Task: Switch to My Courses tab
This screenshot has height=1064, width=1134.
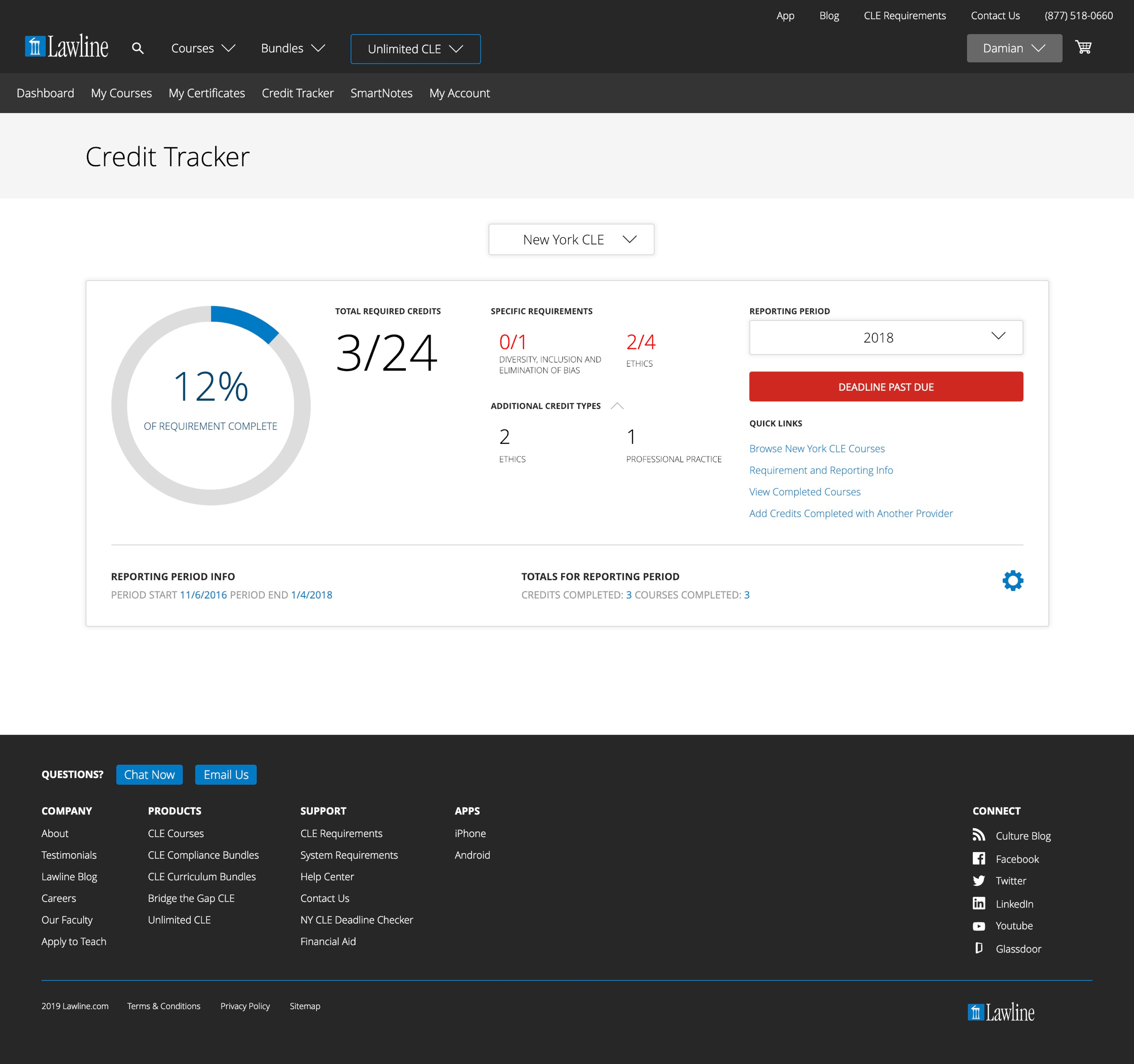Action: click(x=121, y=93)
